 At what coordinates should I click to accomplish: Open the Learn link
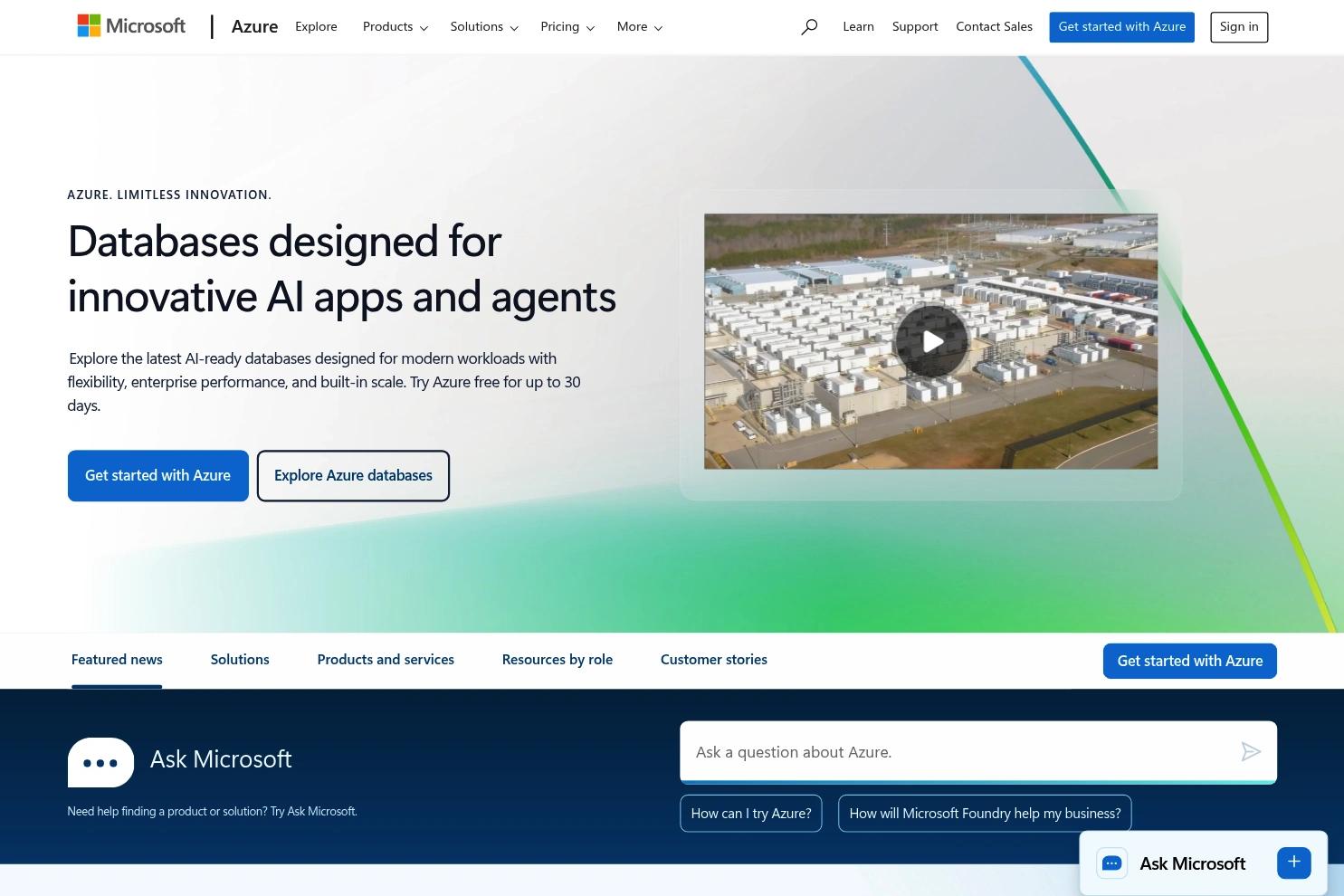(x=858, y=27)
